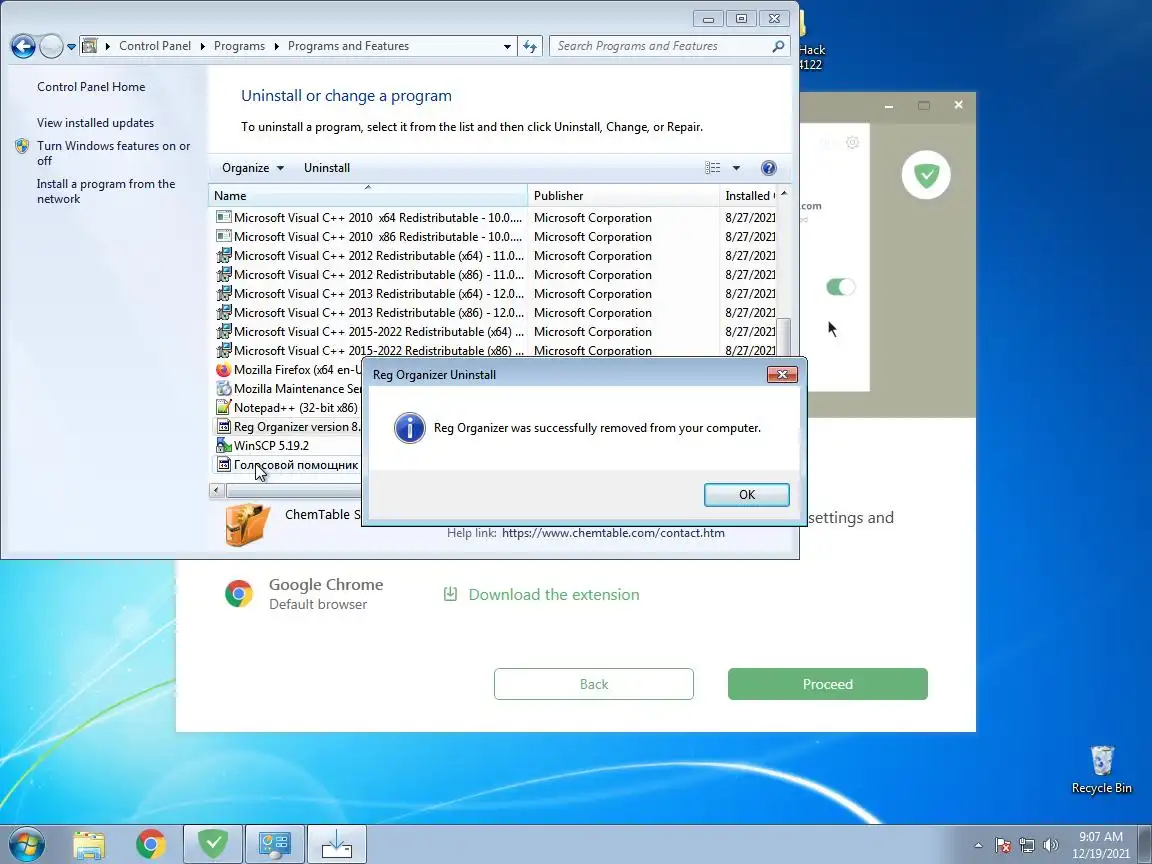This screenshot has height=864, width=1152.
Task: Click the list vertical scrollbar up arrow
Action: coord(784,194)
